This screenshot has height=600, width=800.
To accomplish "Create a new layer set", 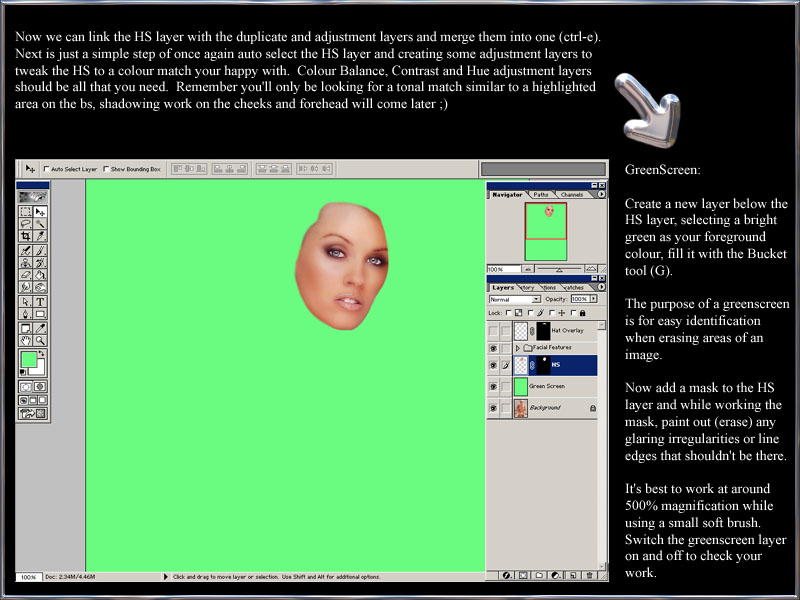I will tap(539, 575).
